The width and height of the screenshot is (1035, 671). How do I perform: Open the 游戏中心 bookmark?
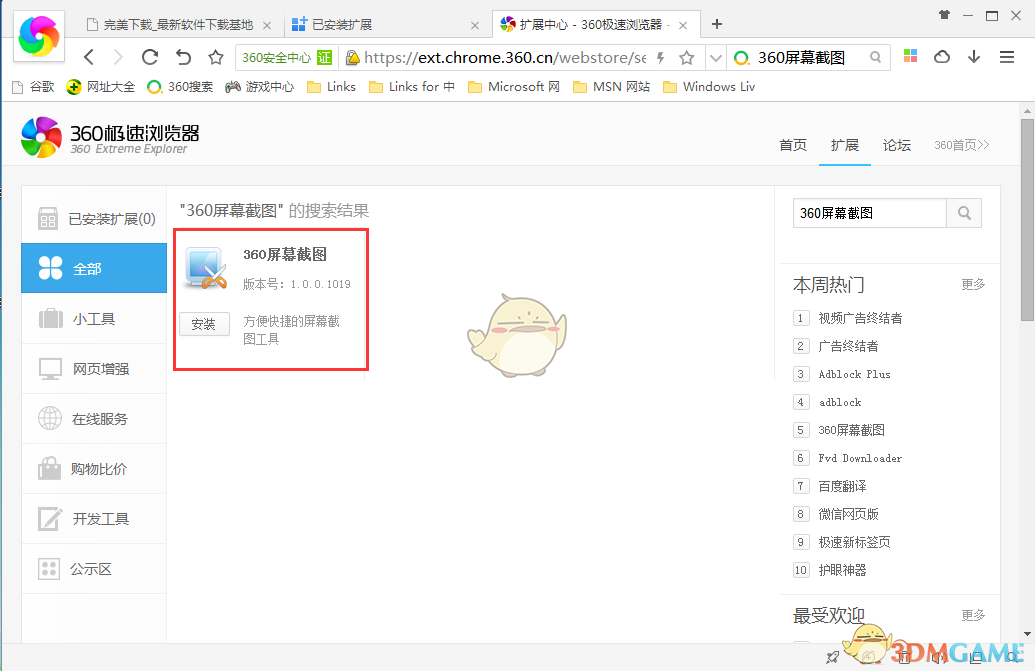[259, 86]
